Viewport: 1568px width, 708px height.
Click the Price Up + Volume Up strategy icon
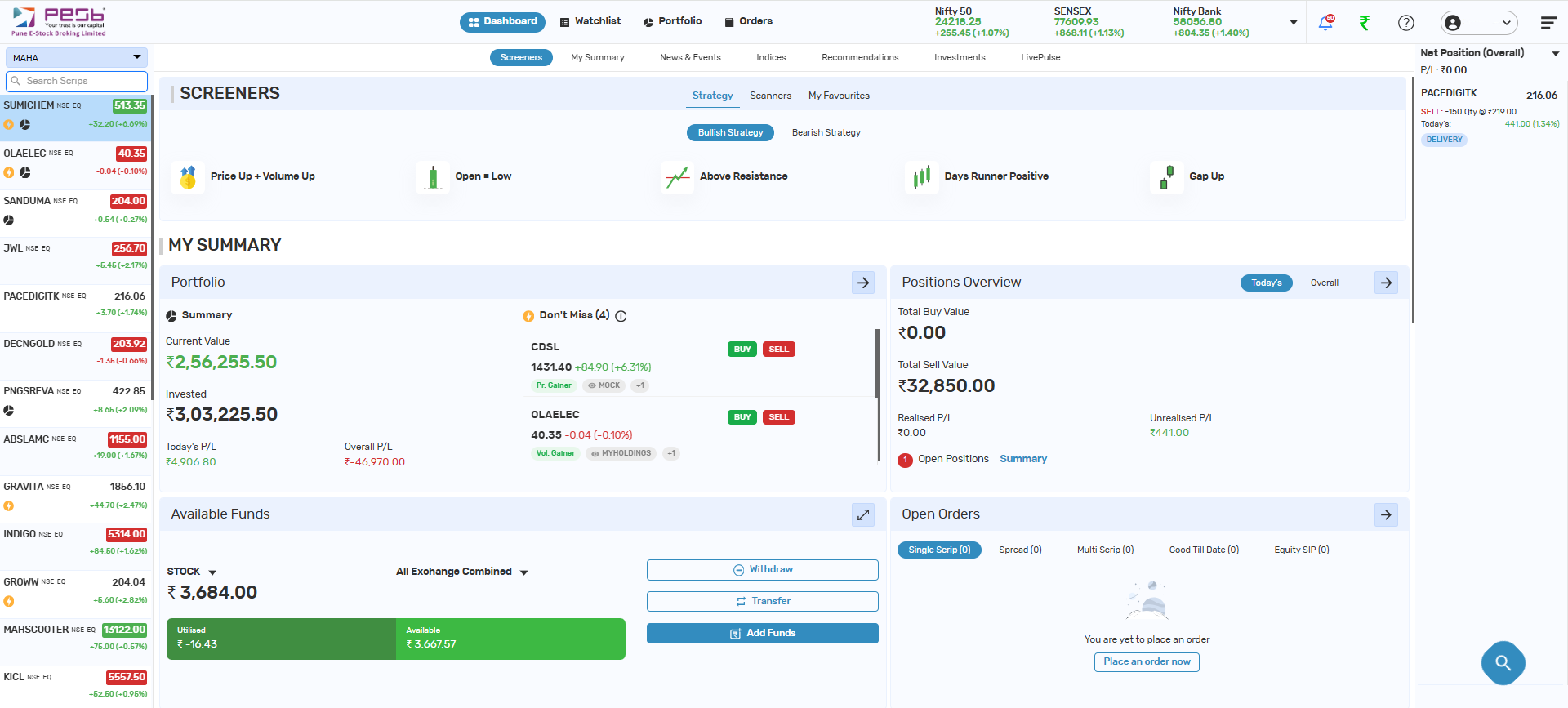pyautogui.click(x=188, y=176)
